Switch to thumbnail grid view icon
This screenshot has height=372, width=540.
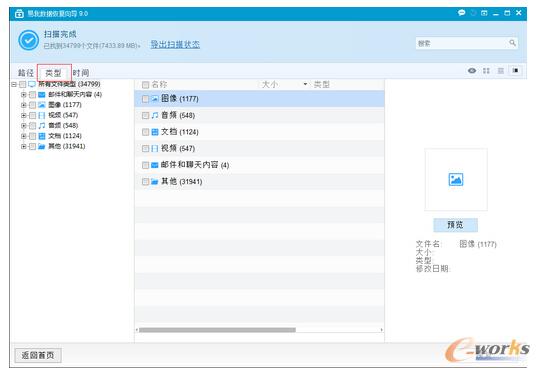coord(486,71)
